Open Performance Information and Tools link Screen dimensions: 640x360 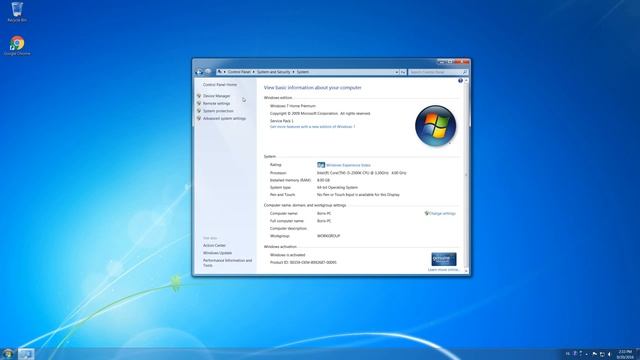[227, 263]
